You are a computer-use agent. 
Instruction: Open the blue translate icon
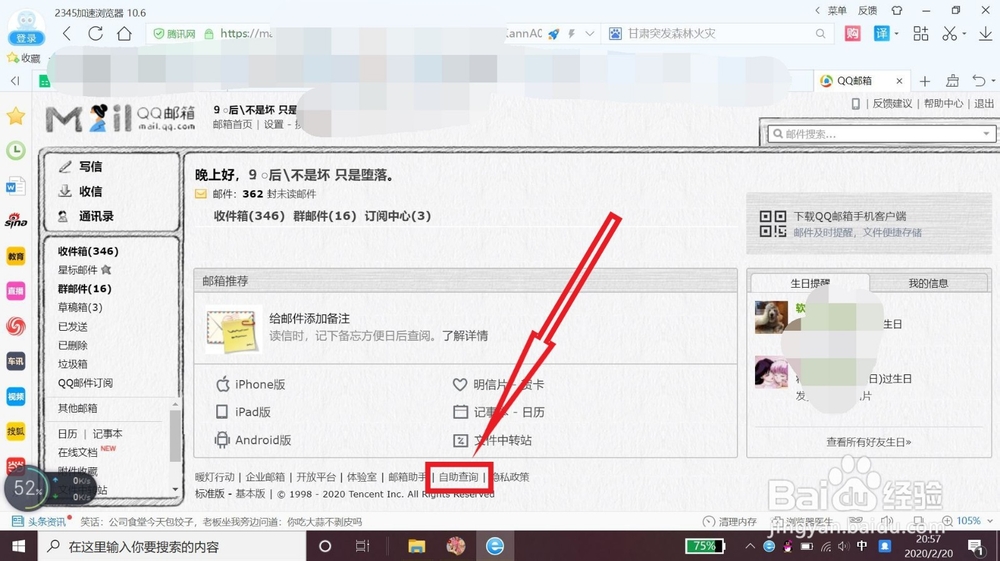tap(881, 34)
